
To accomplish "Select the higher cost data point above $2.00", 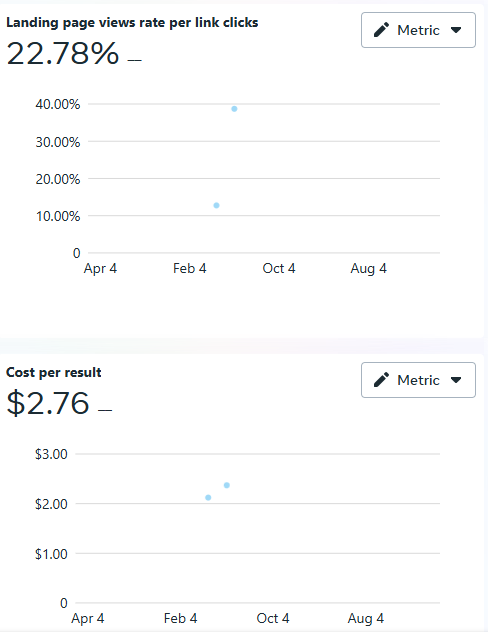I will 227,485.
